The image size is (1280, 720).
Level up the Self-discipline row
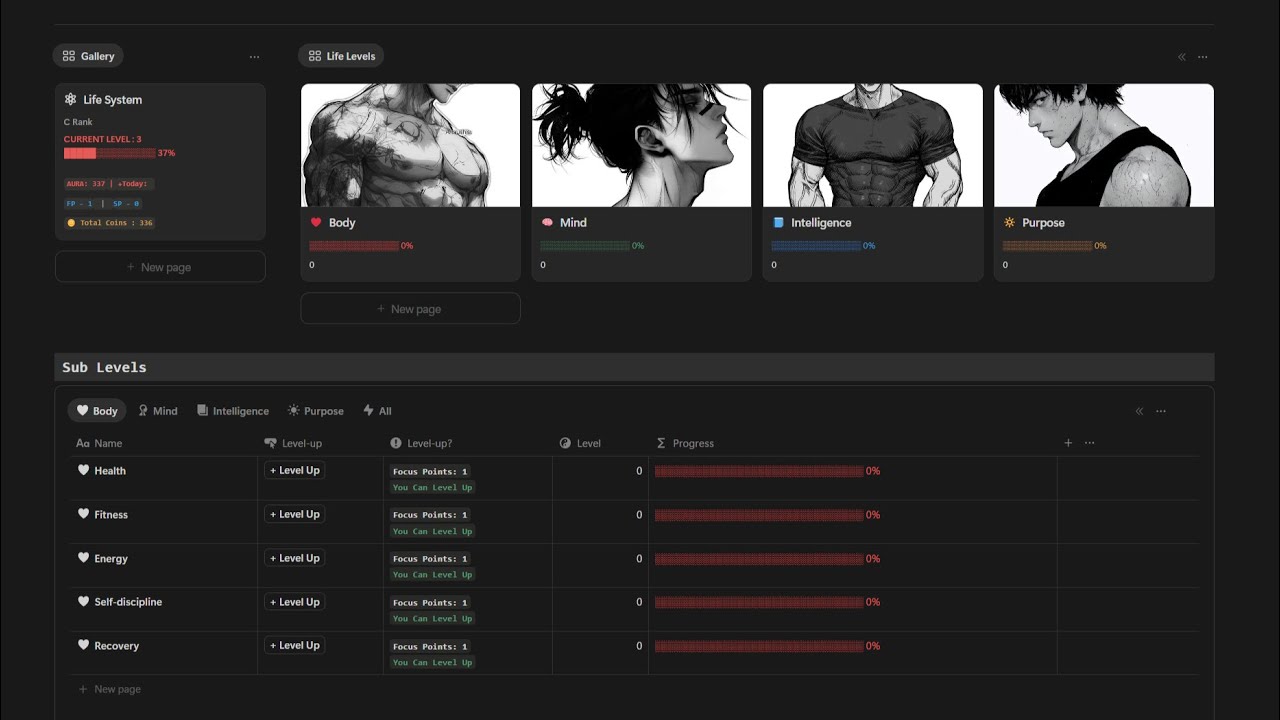(294, 601)
